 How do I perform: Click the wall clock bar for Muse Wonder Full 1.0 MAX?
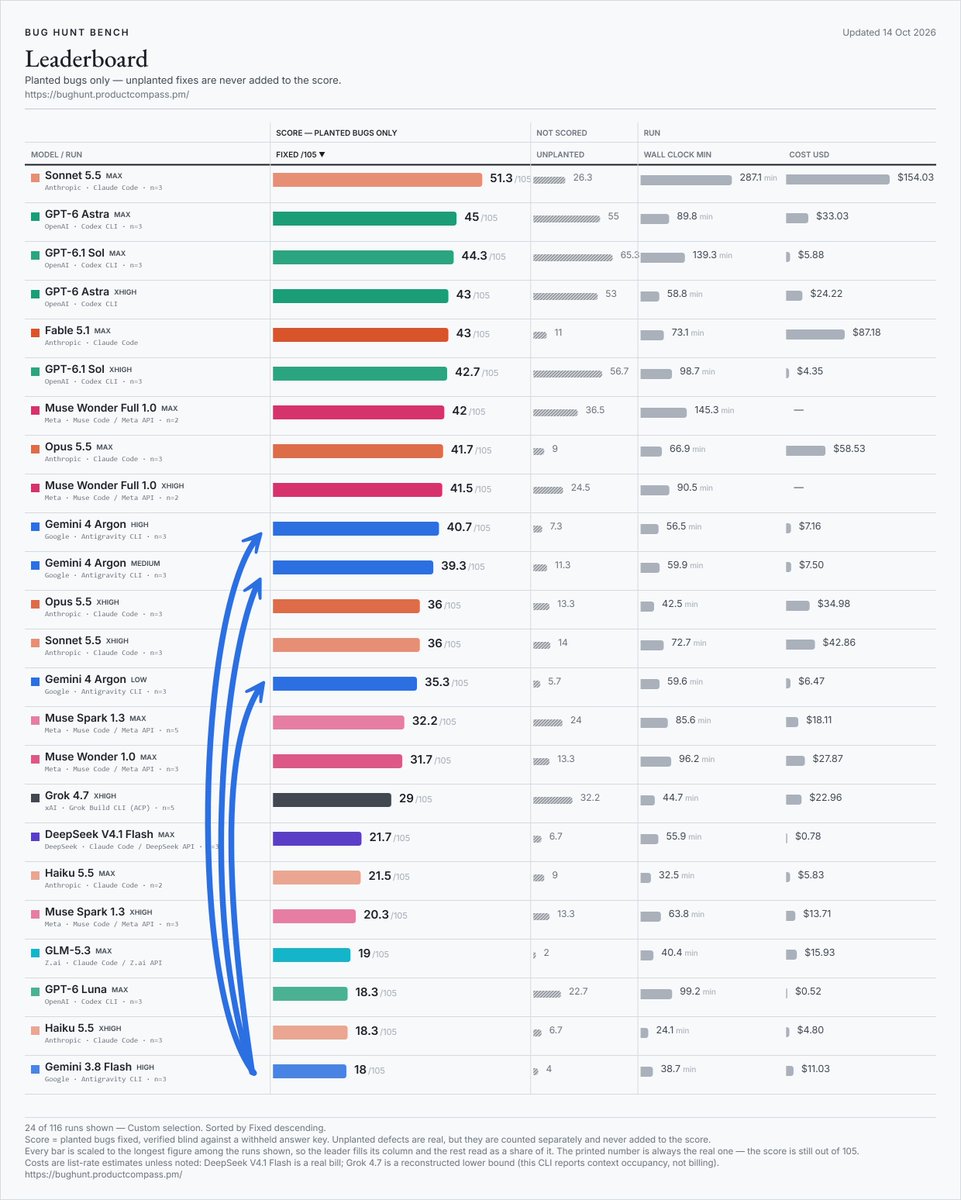664,412
